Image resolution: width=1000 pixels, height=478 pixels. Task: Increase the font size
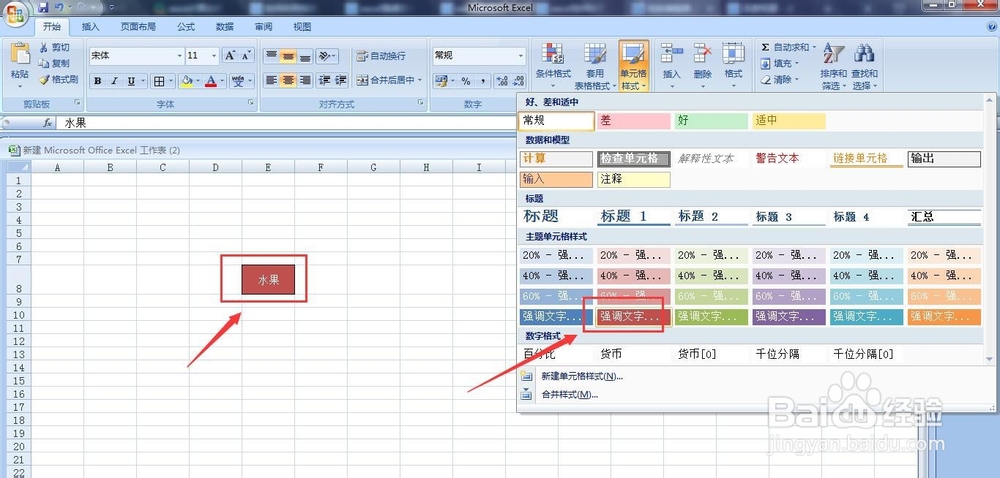[230, 55]
